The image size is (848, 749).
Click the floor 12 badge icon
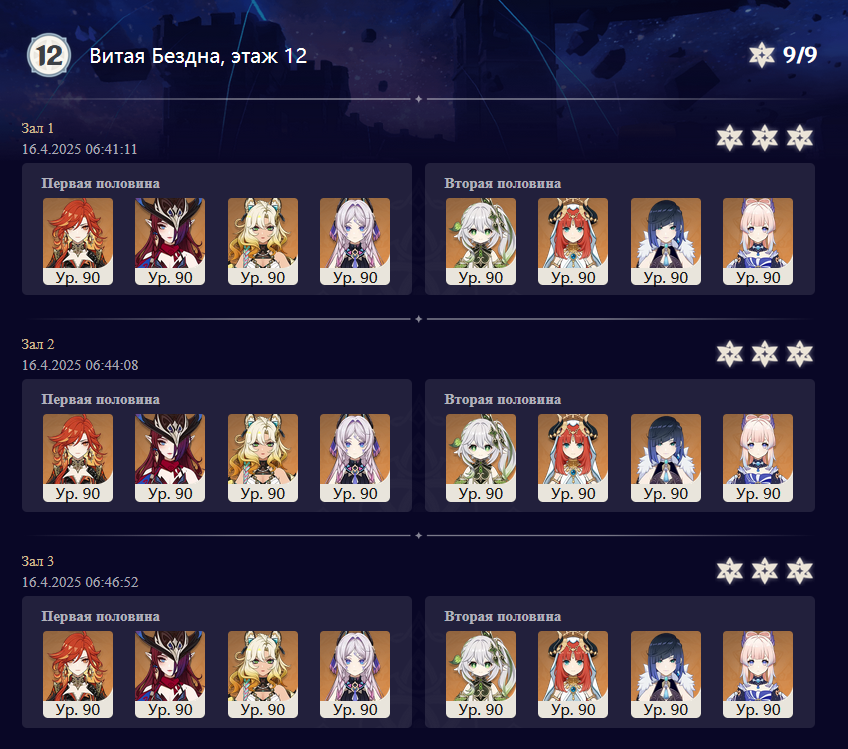click(x=49, y=55)
